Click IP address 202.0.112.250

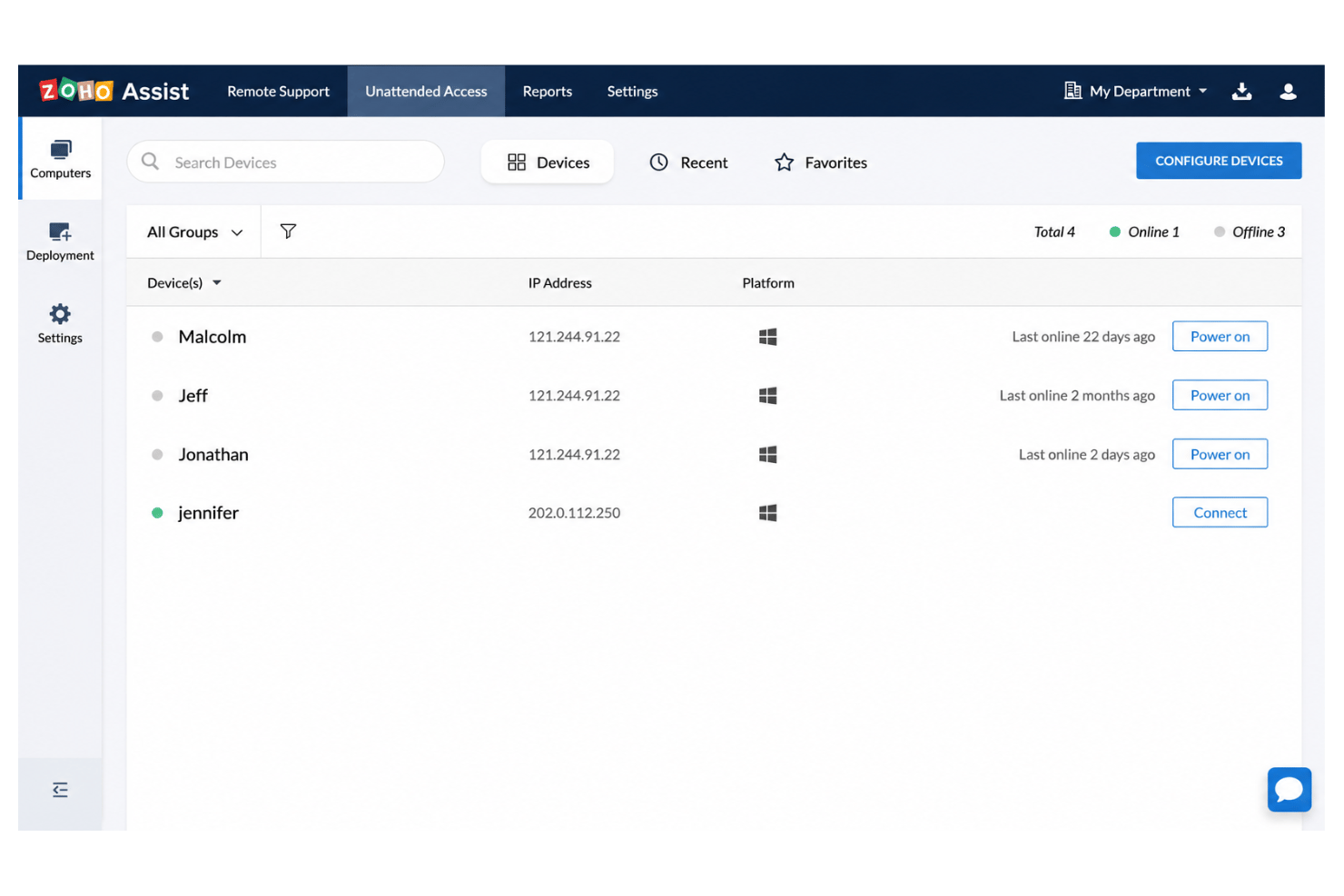(574, 513)
